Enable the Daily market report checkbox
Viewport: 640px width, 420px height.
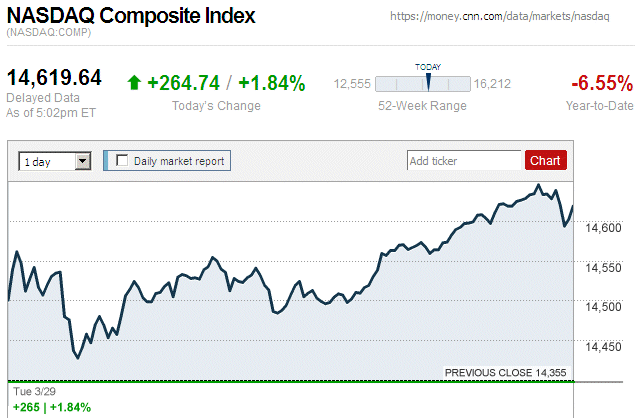click(x=123, y=160)
